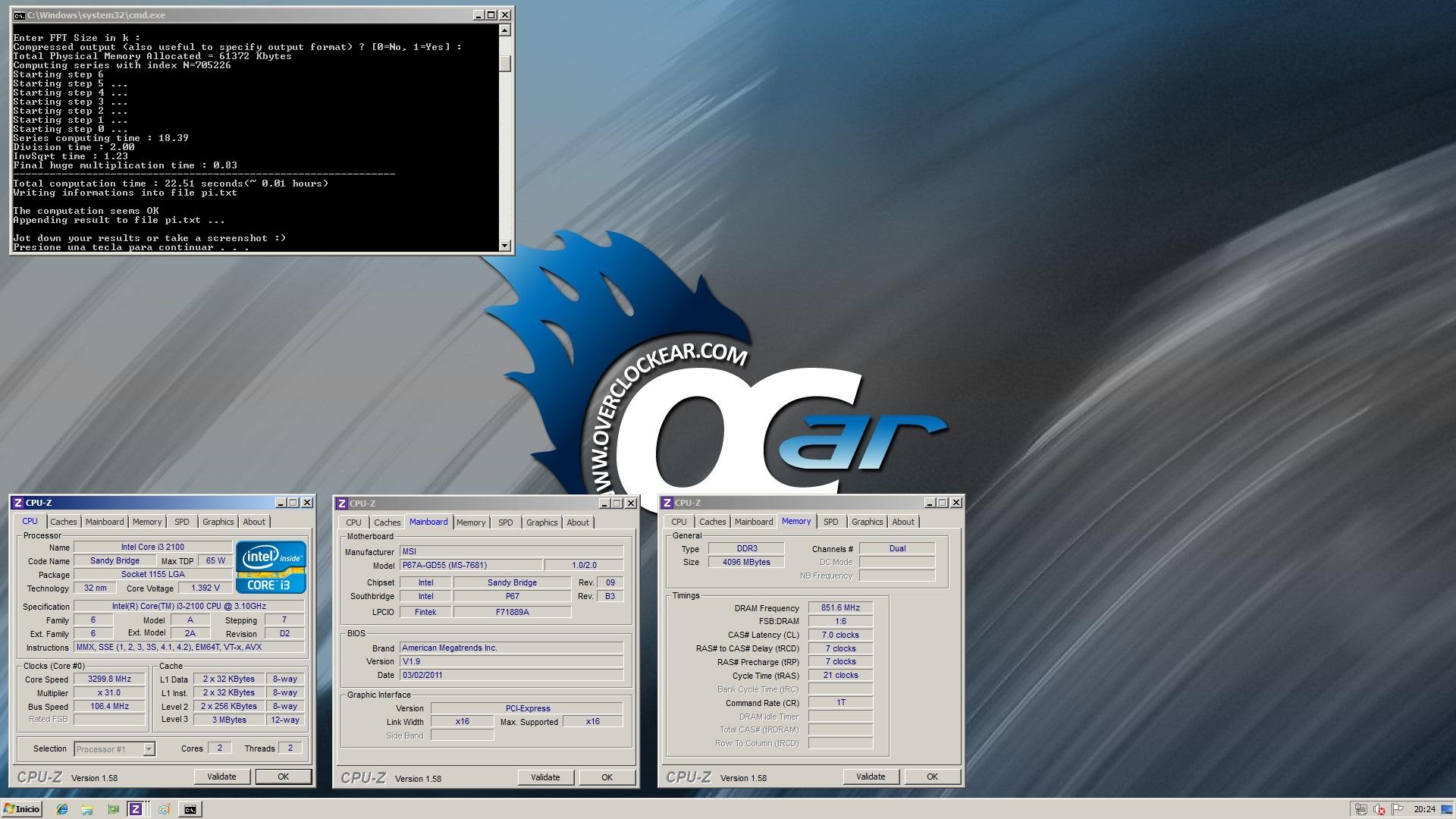
Task: Click the Name field Intel Core i3 2100
Action: click(x=152, y=547)
